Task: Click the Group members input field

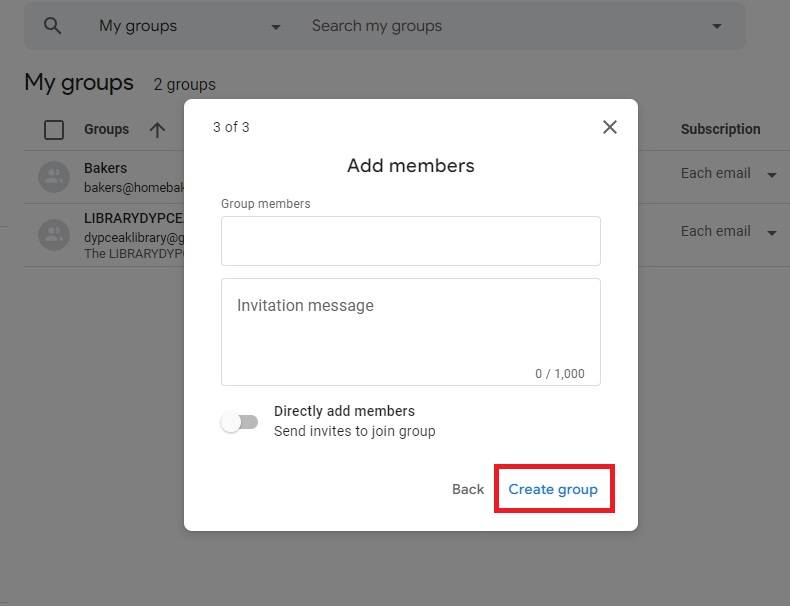Action: click(x=411, y=241)
